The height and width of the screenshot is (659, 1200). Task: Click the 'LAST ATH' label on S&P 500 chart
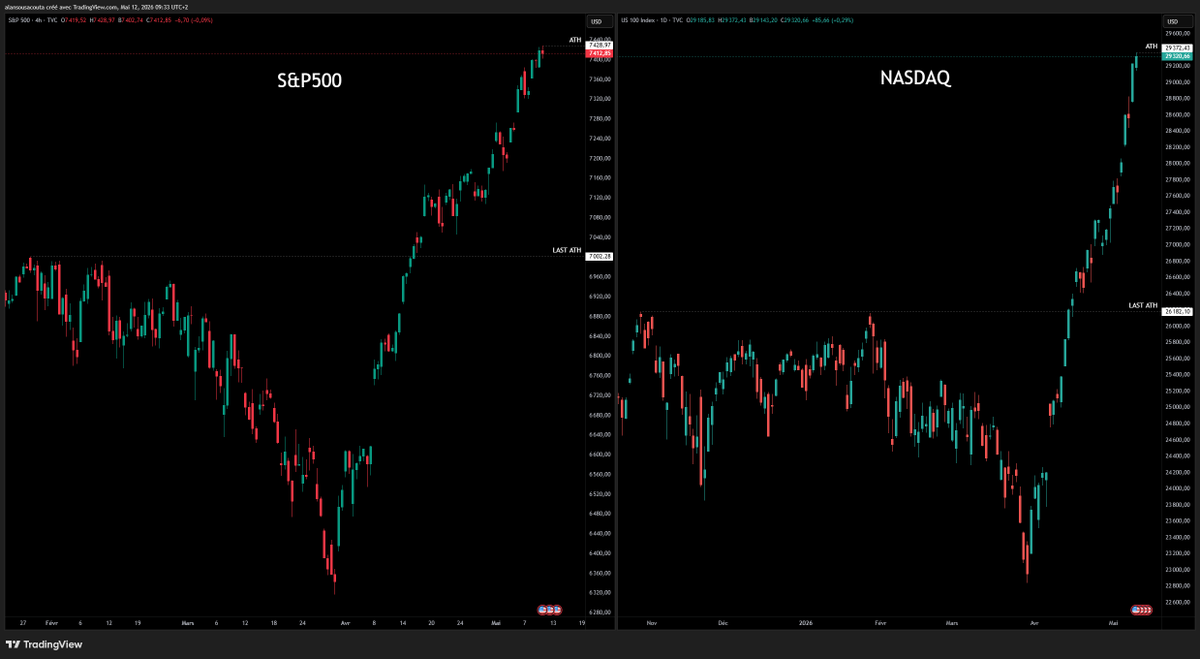(x=566, y=250)
